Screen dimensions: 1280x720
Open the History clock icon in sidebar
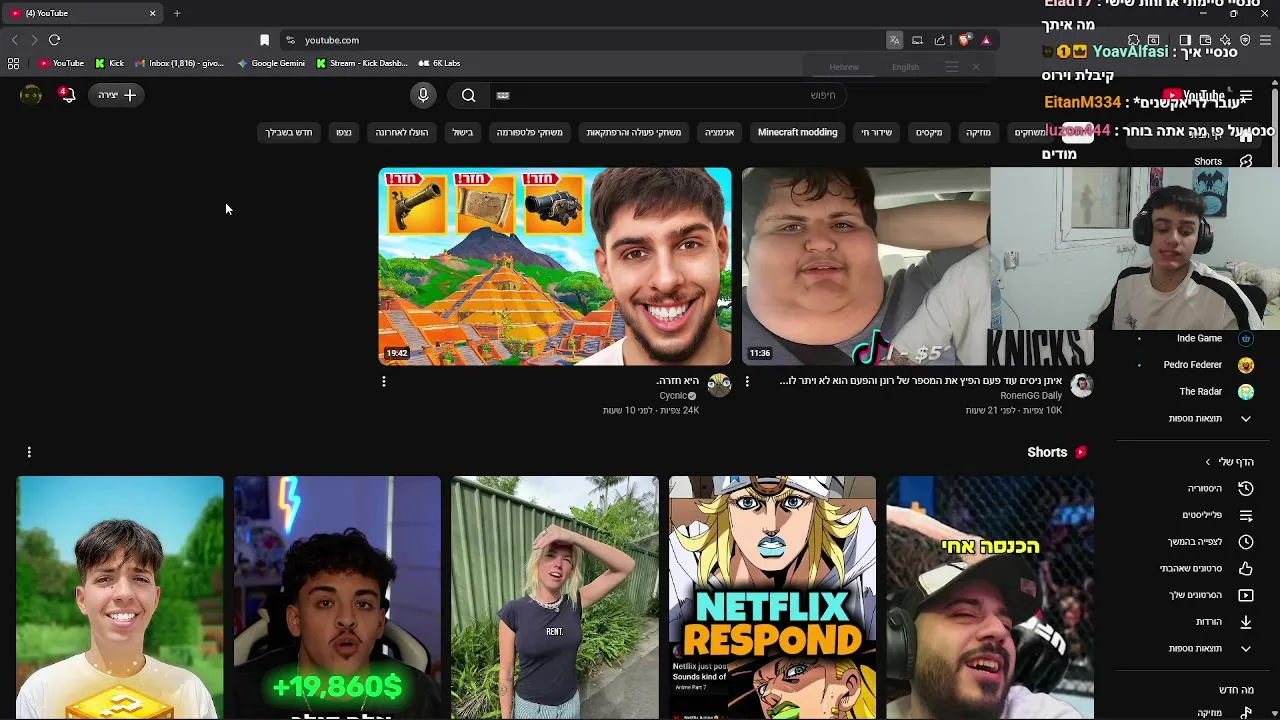1246,488
